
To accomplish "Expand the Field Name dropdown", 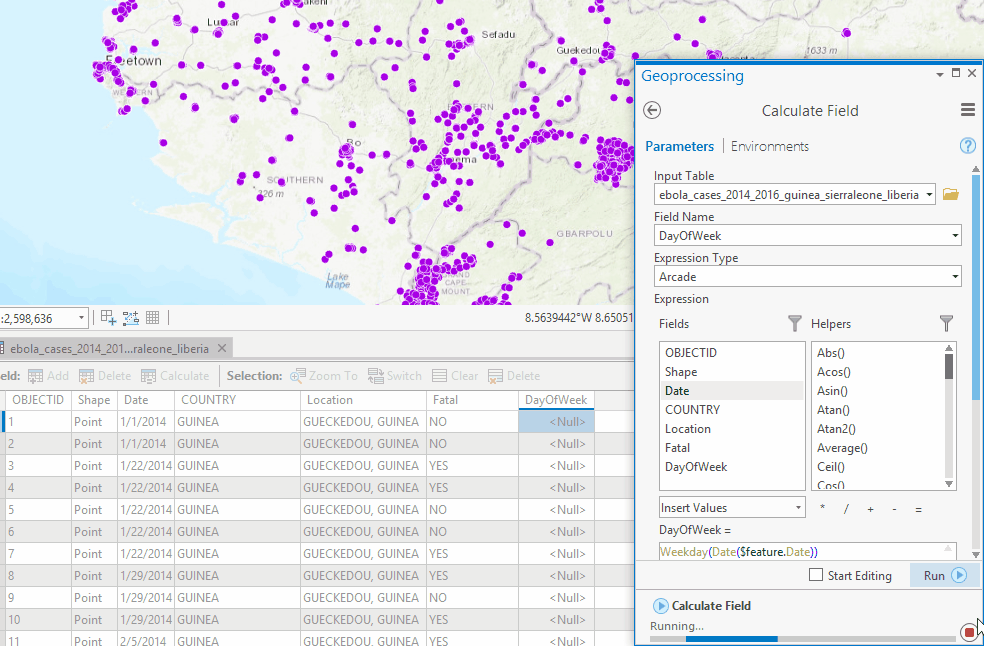I will (956, 236).
